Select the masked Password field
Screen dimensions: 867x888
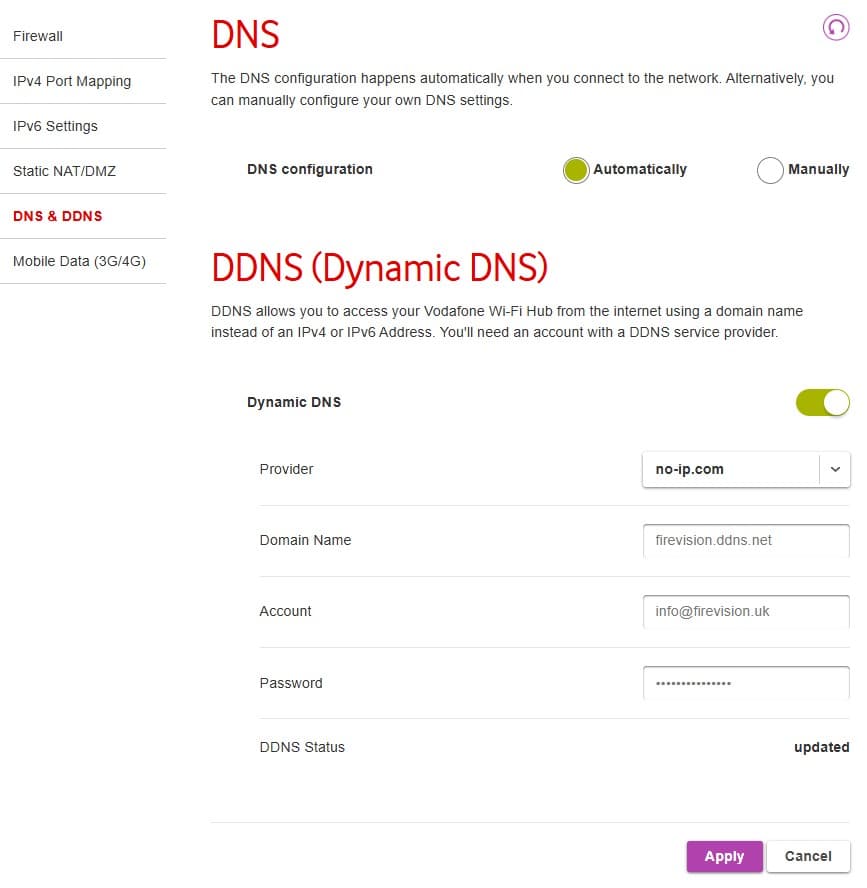pos(746,682)
